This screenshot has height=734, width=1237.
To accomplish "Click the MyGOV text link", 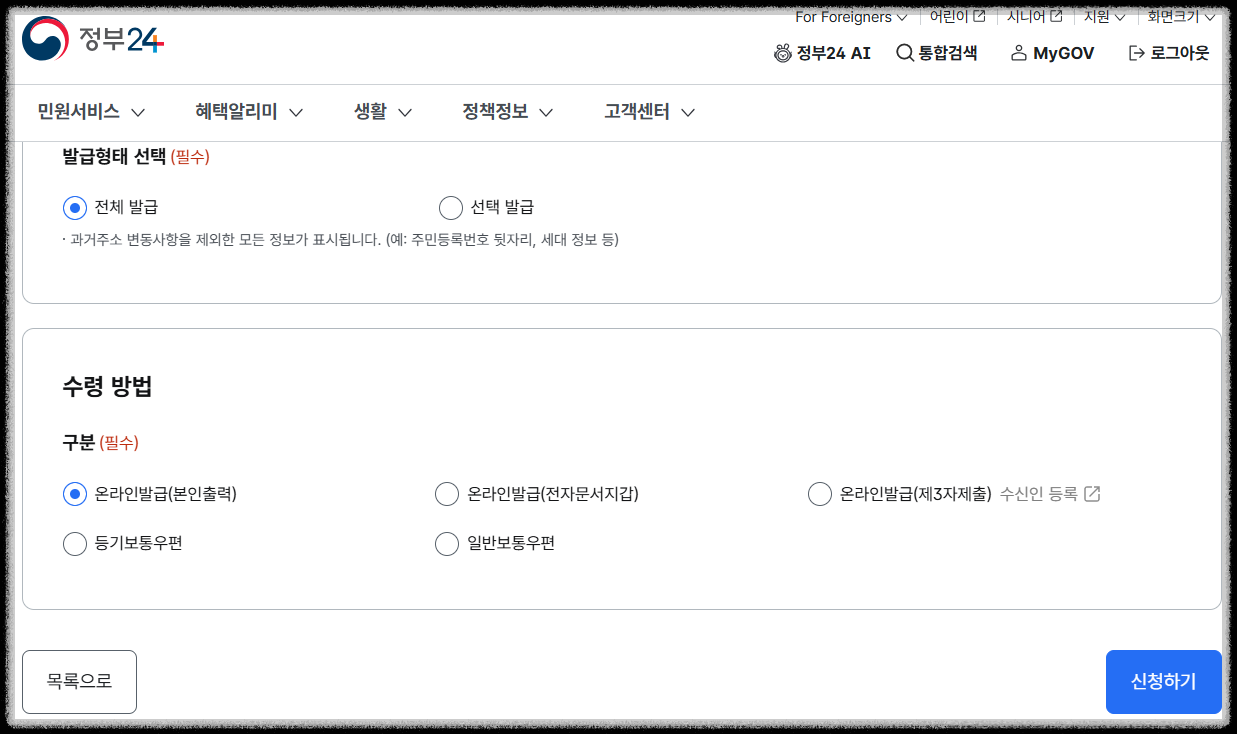I will pyautogui.click(x=1064, y=53).
